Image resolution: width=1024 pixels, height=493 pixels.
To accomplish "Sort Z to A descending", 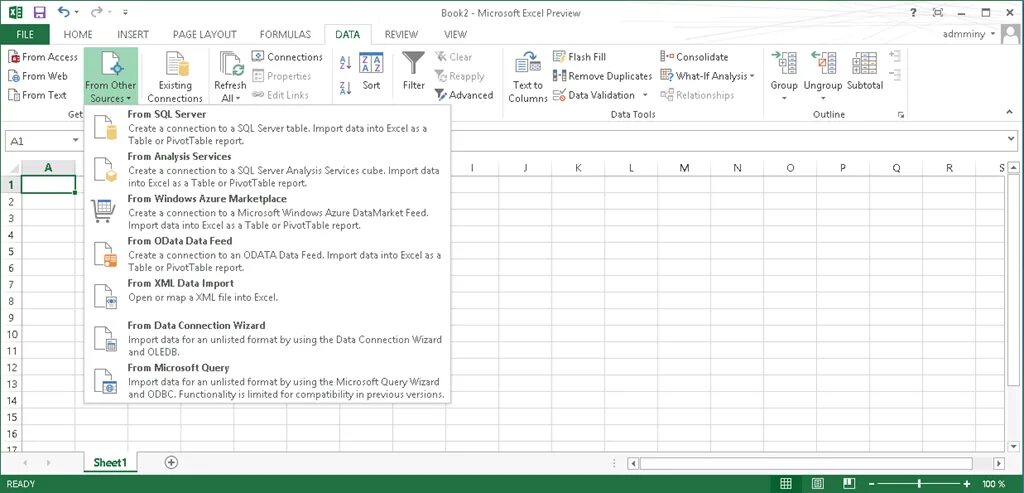I will (x=345, y=88).
